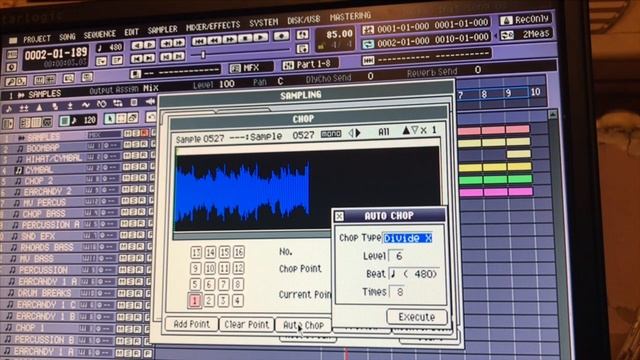The image size is (640, 360).
Task: Select chop pad number 1
Action: click(194, 301)
